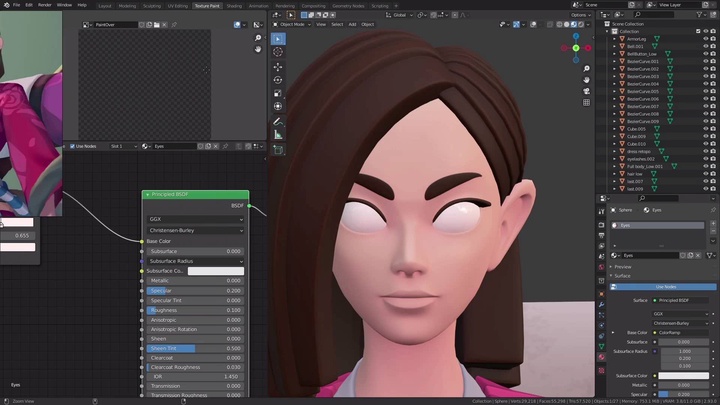Click the image editor pan hand icon
720x405 pixels.
point(258,49)
